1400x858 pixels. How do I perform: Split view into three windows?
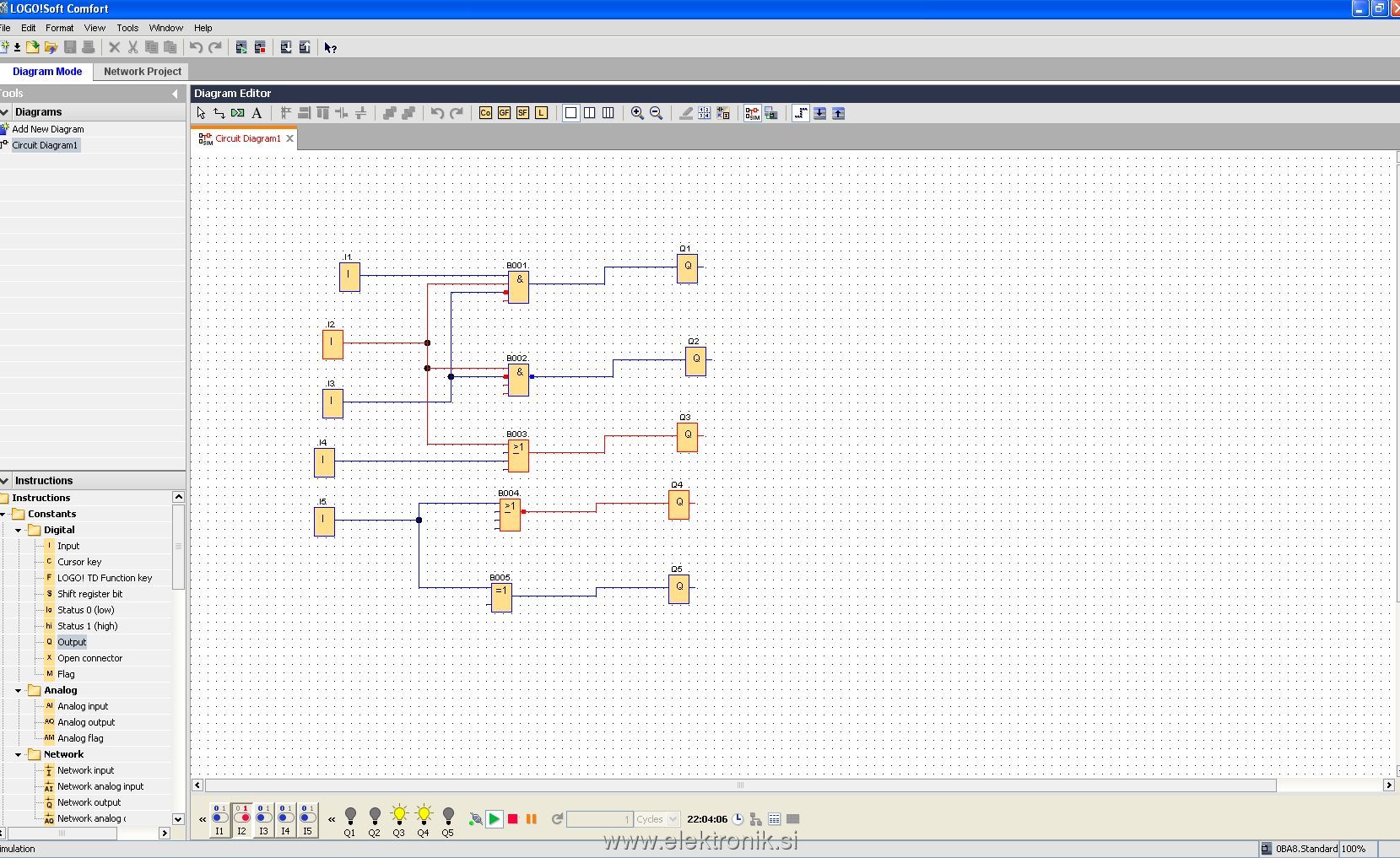click(608, 113)
